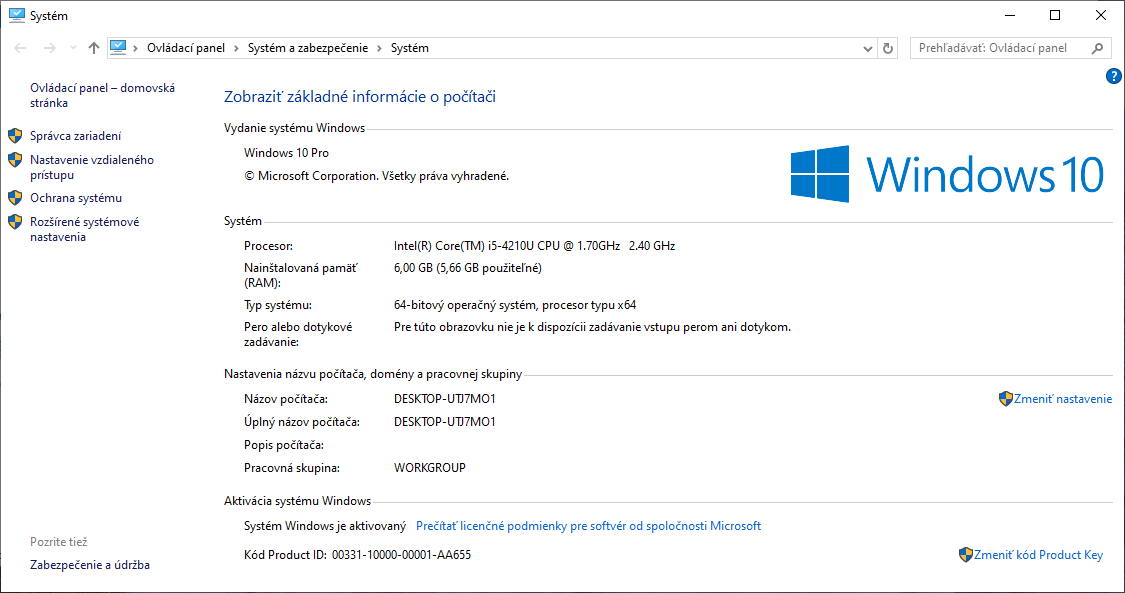Refresh the page using the address bar icon
Screen dimensions: 1125x593
tap(888, 47)
